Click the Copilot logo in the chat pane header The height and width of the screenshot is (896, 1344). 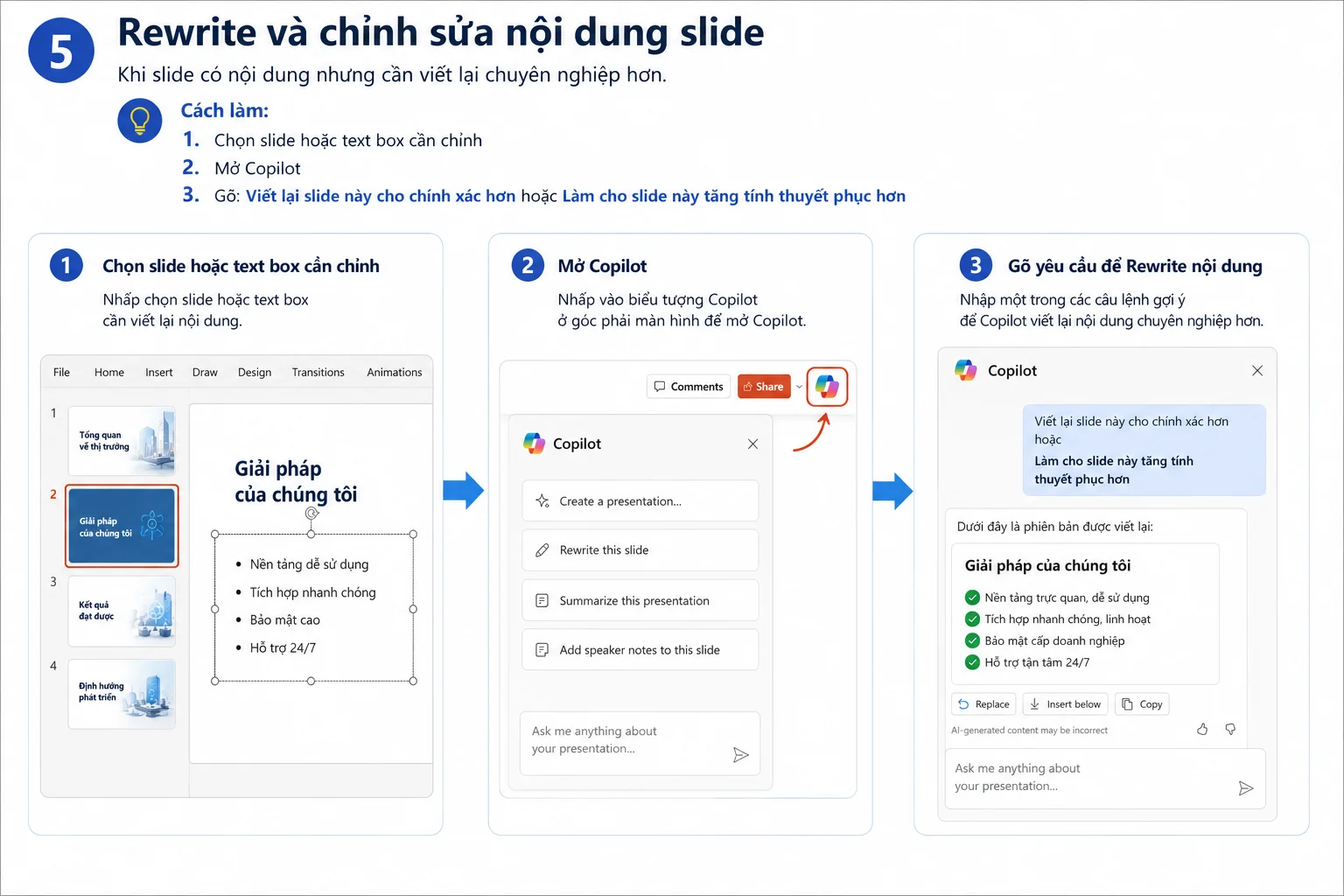tap(966, 370)
